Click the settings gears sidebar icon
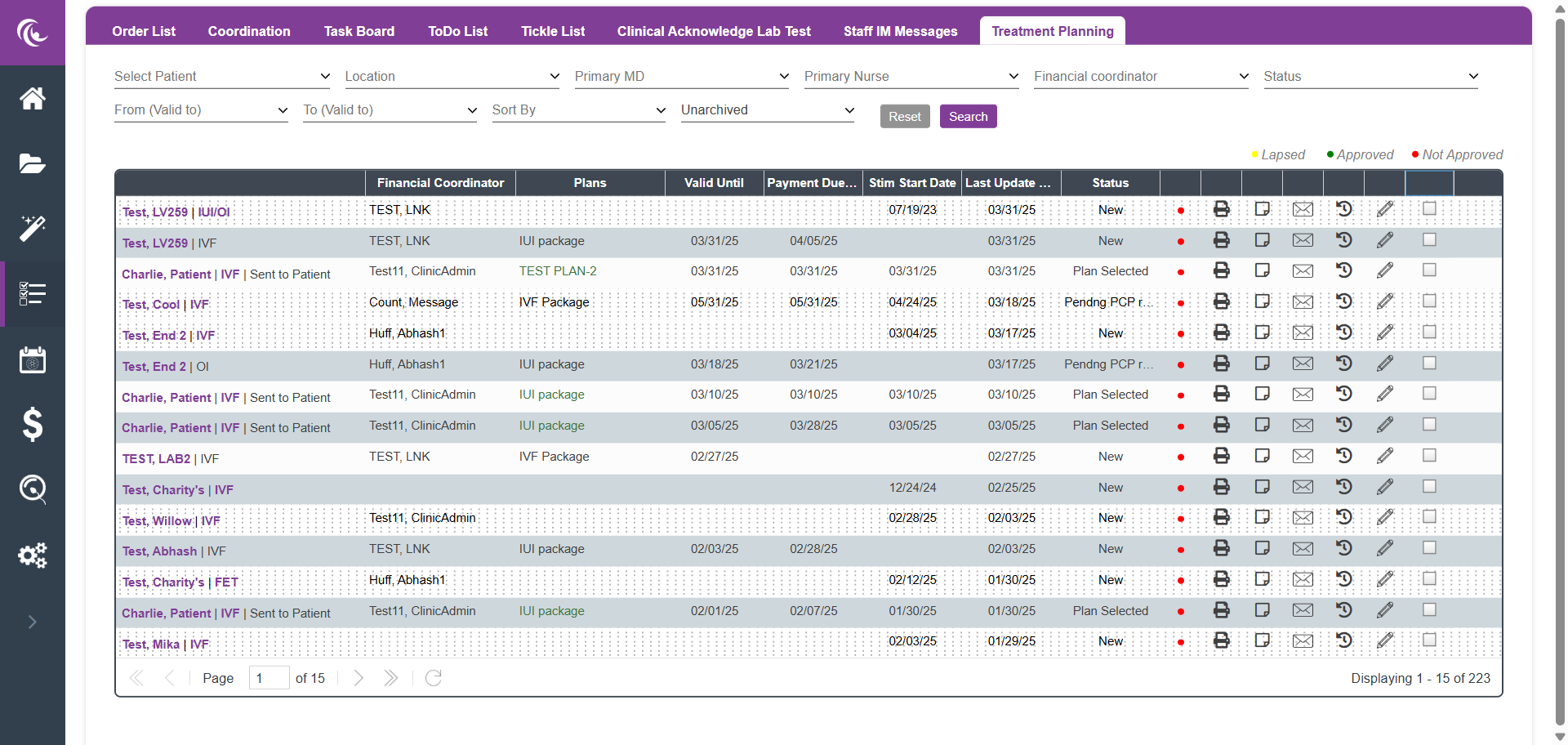The width and height of the screenshot is (1568, 745). pyautogui.click(x=32, y=555)
